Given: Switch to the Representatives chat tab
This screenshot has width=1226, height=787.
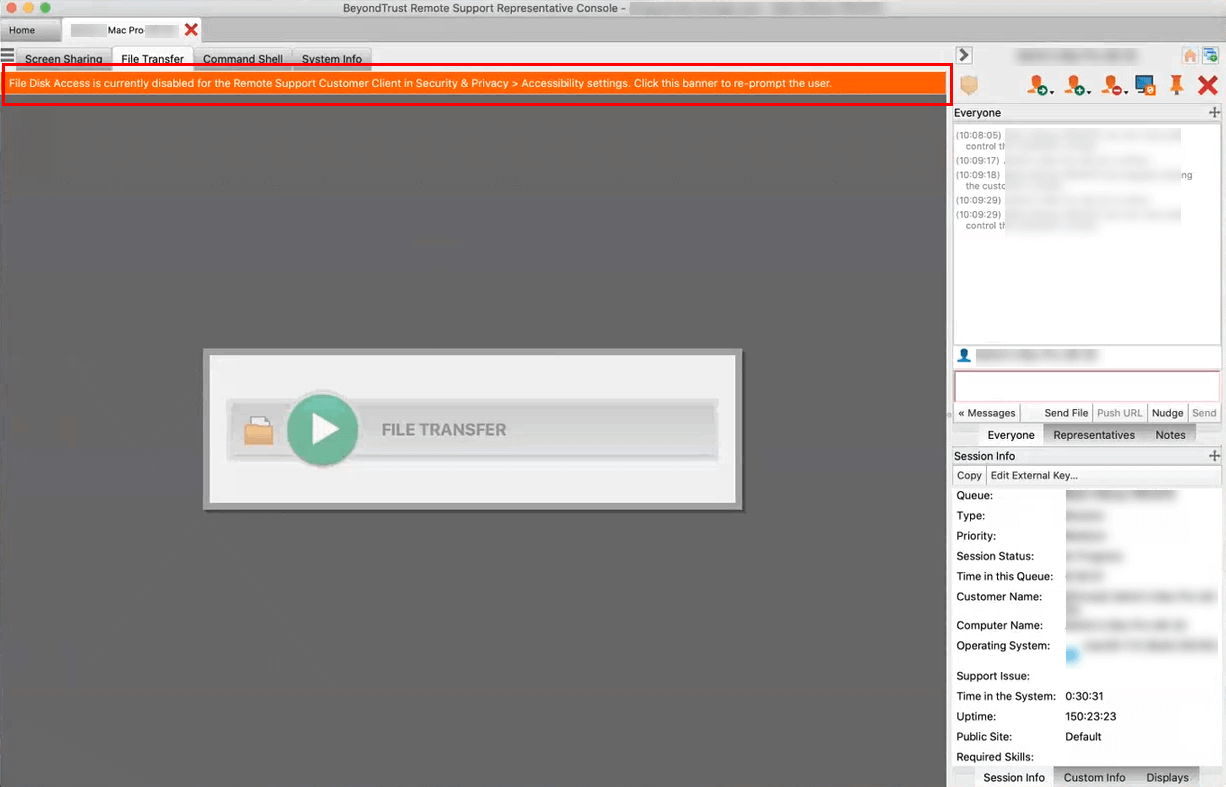Looking at the screenshot, I should coord(1094,435).
